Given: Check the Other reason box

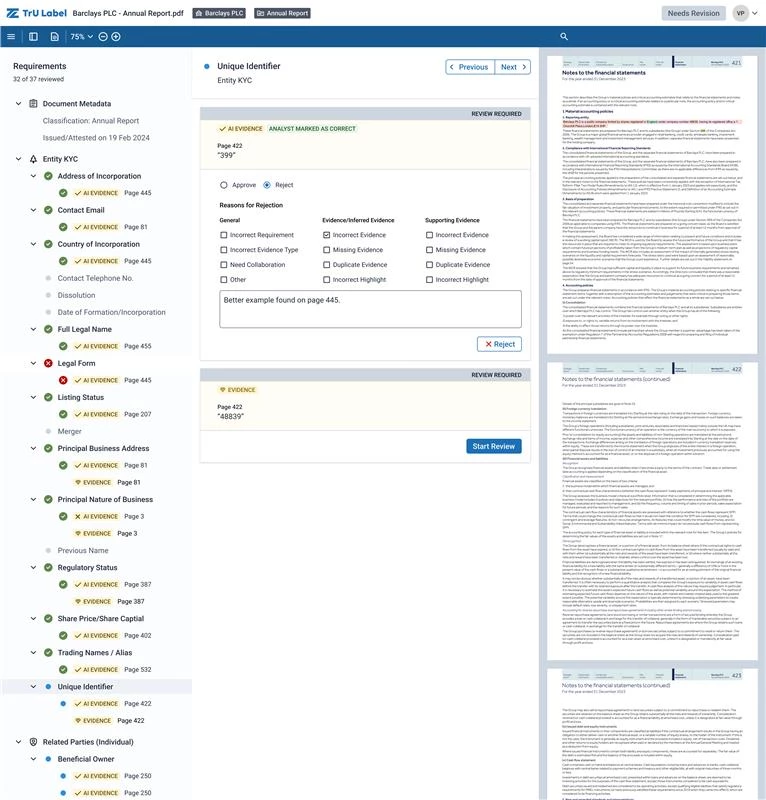Looking at the screenshot, I should pos(224,280).
